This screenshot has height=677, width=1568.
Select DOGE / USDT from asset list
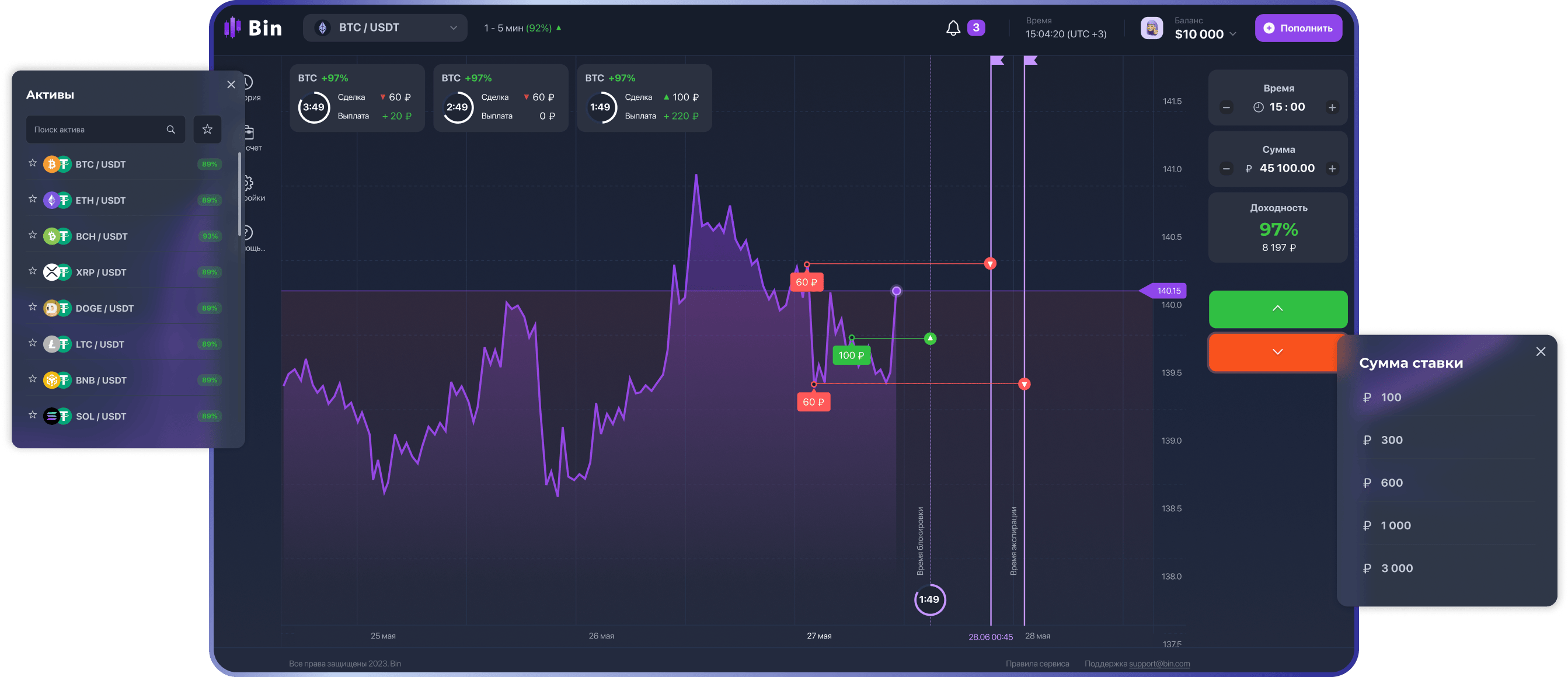tap(104, 308)
